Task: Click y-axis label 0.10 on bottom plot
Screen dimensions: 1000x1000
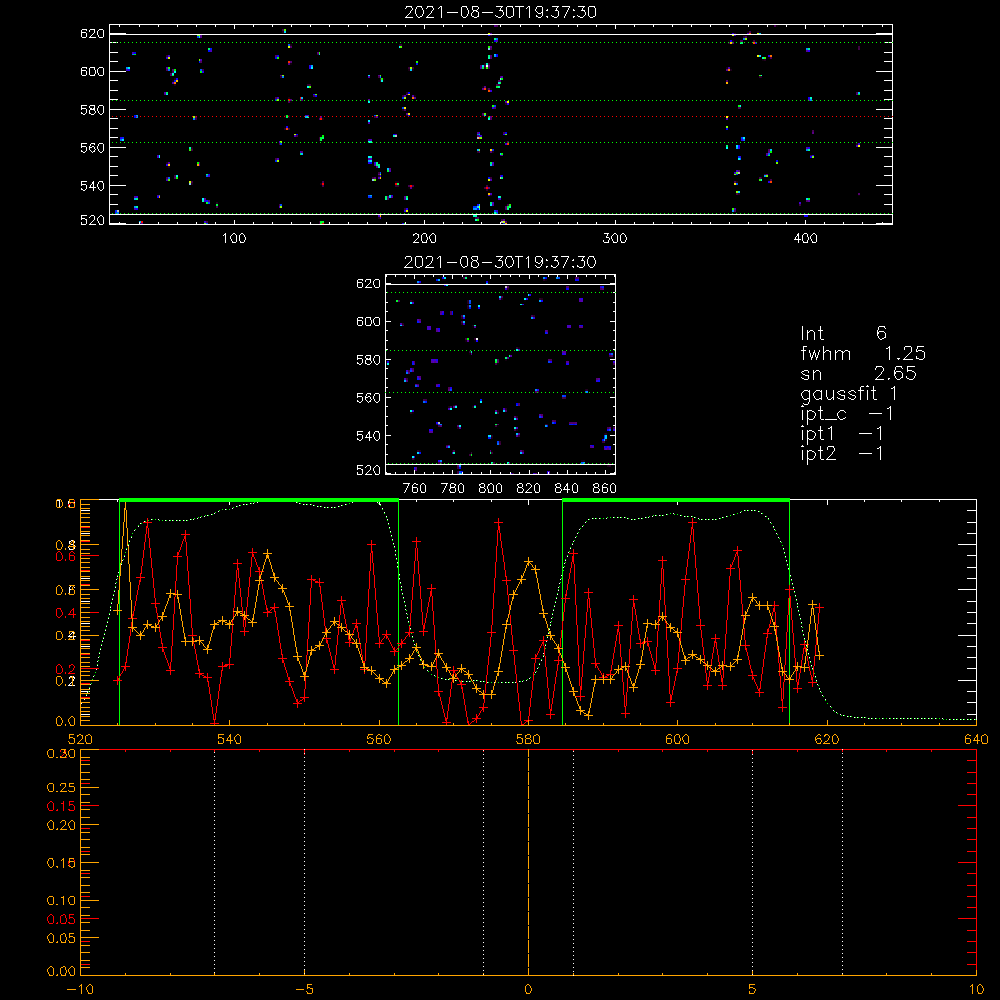Action: pos(61,901)
